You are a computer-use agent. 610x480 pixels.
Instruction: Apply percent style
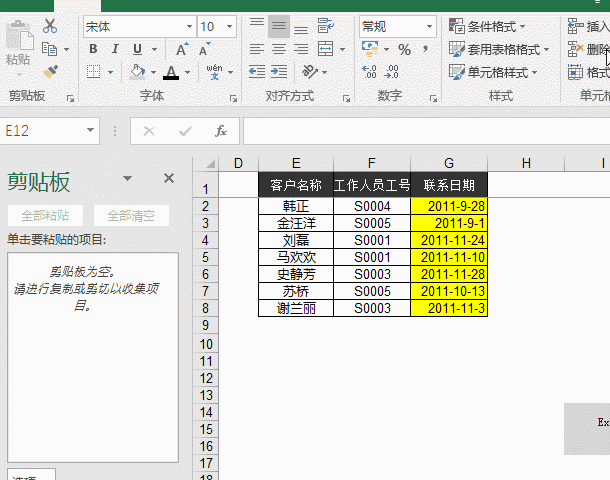(405, 49)
